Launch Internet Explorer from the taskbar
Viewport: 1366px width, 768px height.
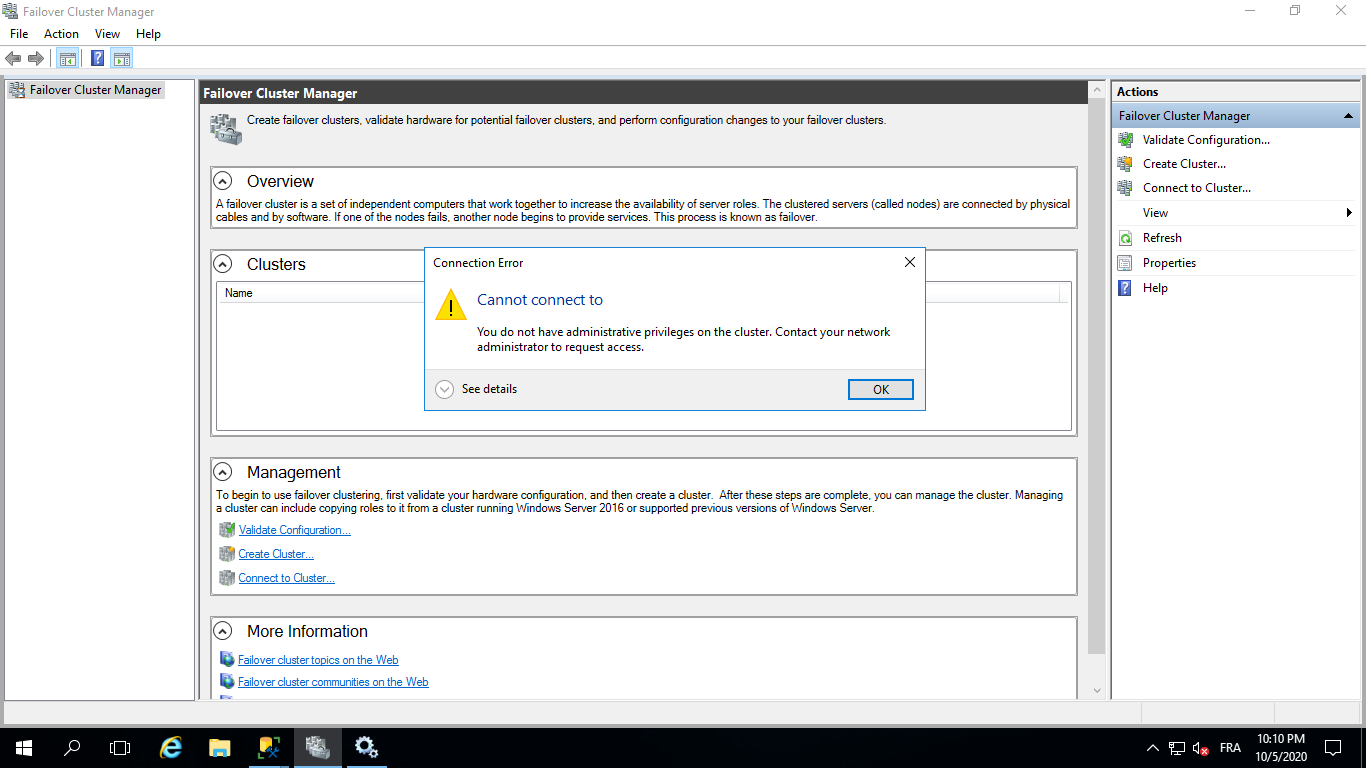click(x=172, y=747)
